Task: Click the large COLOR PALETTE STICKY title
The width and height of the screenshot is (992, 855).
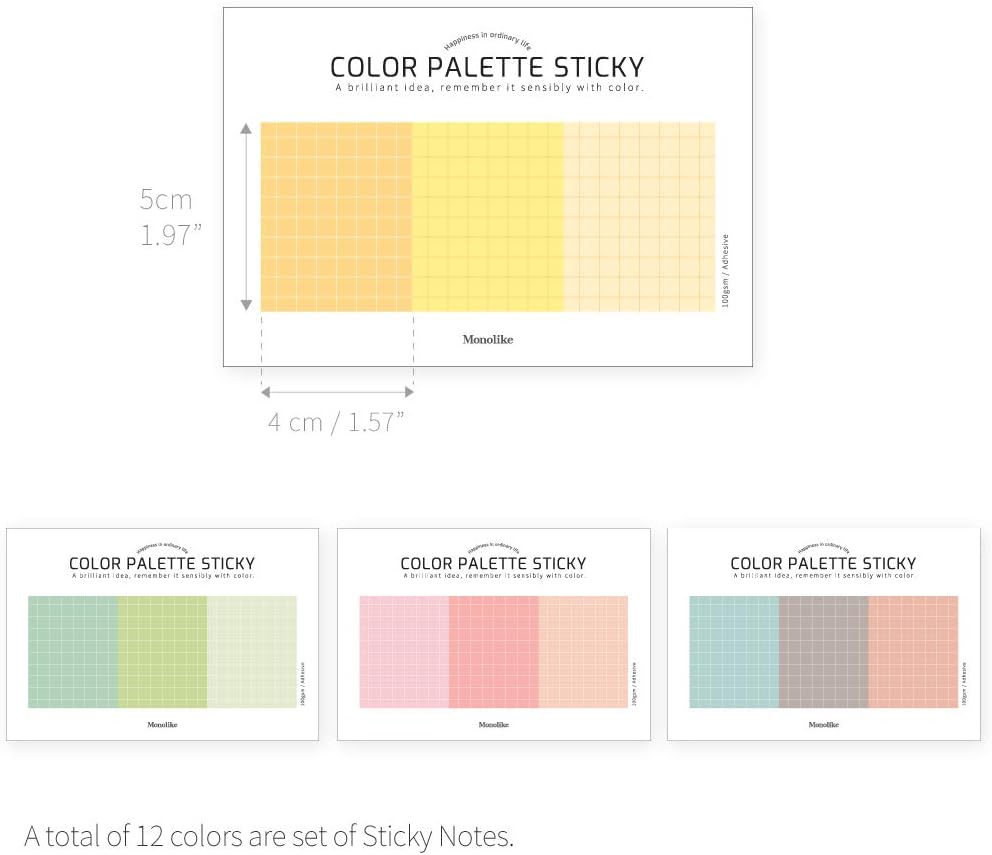Action: pyautogui.click(x=487, y=68)
